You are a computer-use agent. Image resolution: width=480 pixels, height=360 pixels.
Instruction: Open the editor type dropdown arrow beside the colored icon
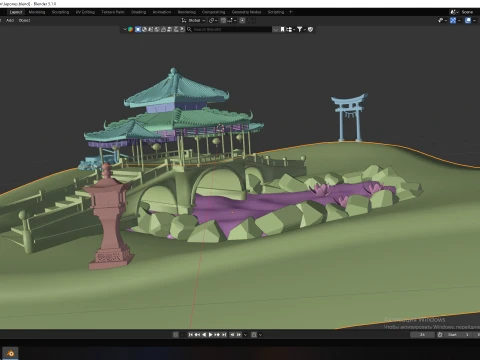point(125,29)
